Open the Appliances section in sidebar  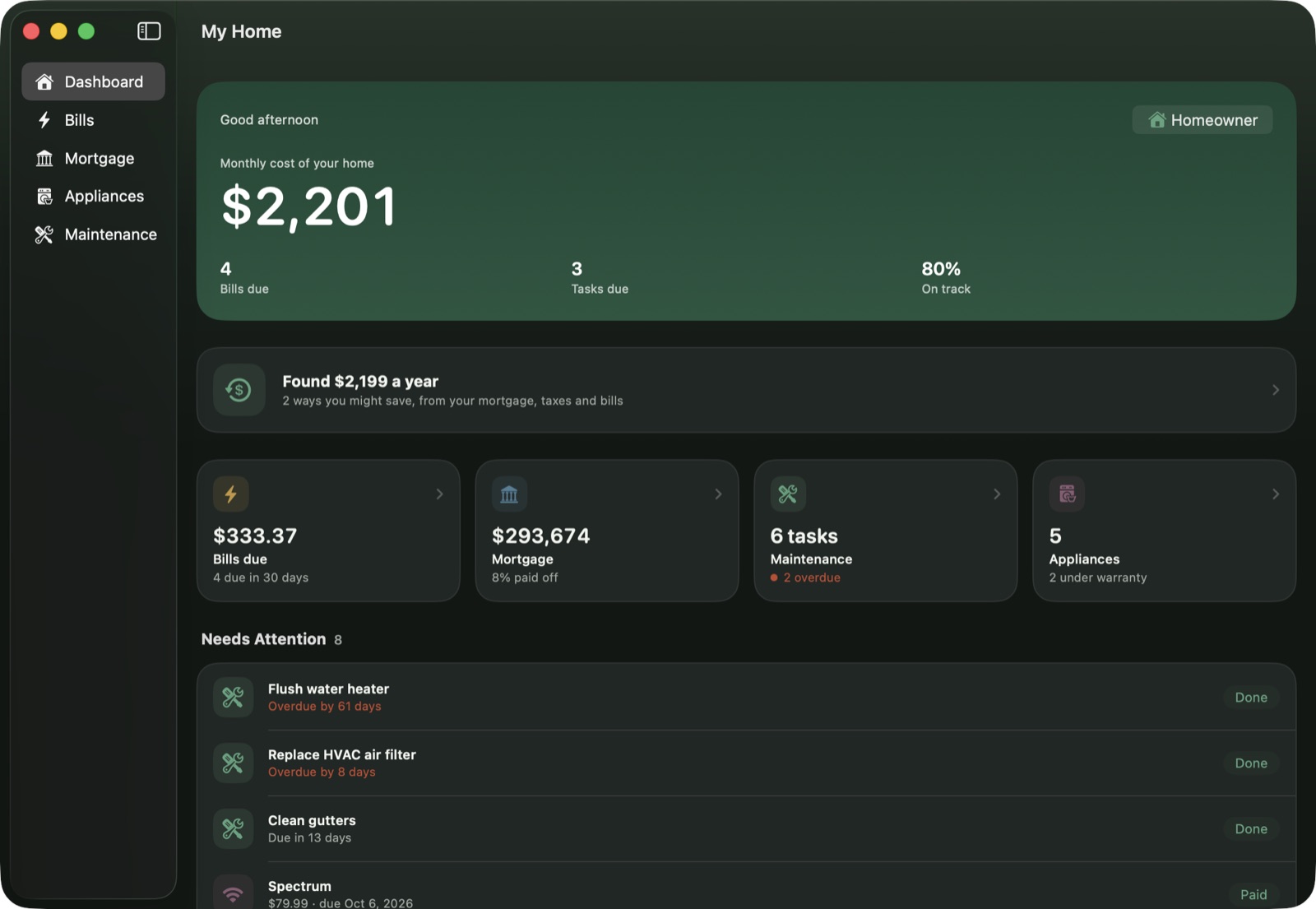[x=93, y=196]
